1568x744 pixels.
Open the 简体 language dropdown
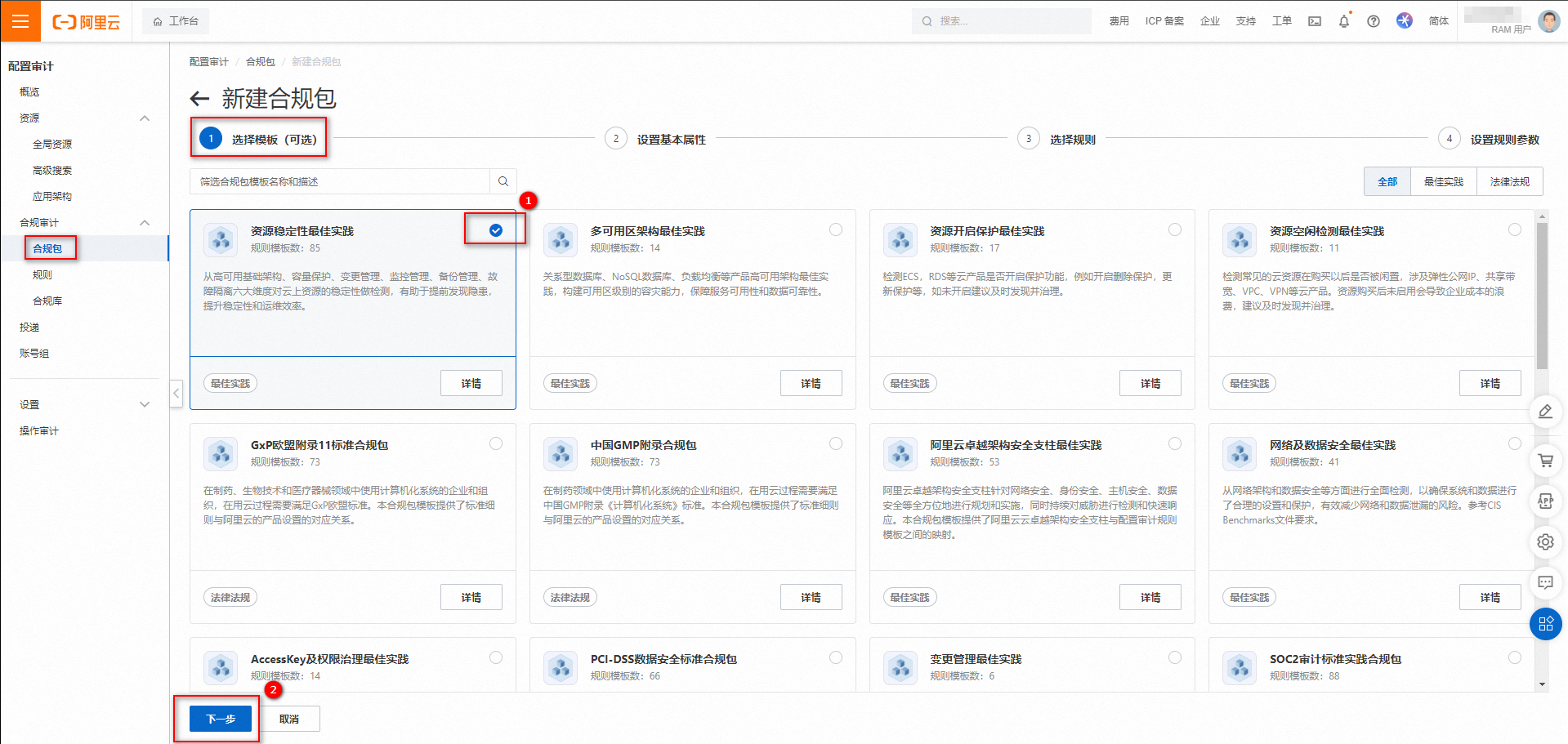(1438, 21)
